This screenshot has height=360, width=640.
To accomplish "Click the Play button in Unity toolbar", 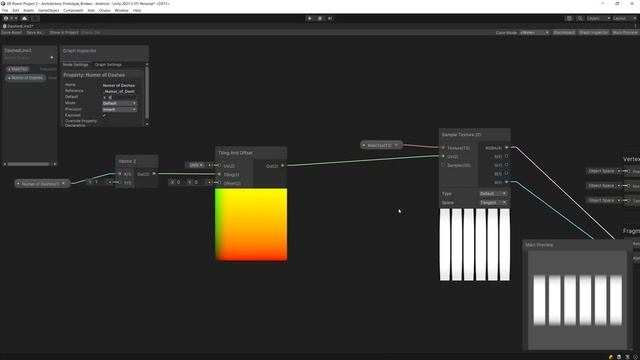I will (x=309, y=18).
